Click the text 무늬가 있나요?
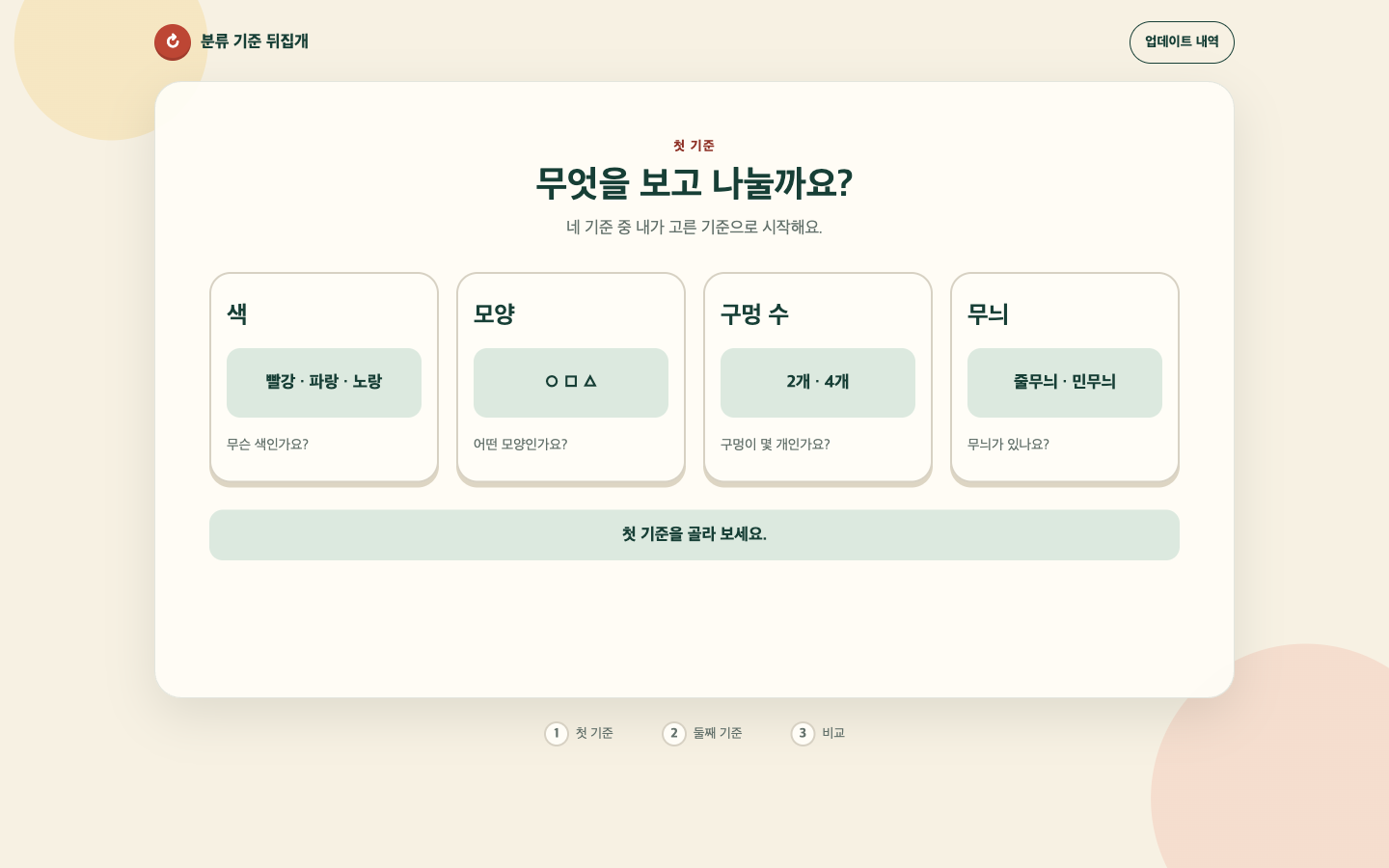The image size is (1389, 868). pyautogui.click(x=1008, y=445)
